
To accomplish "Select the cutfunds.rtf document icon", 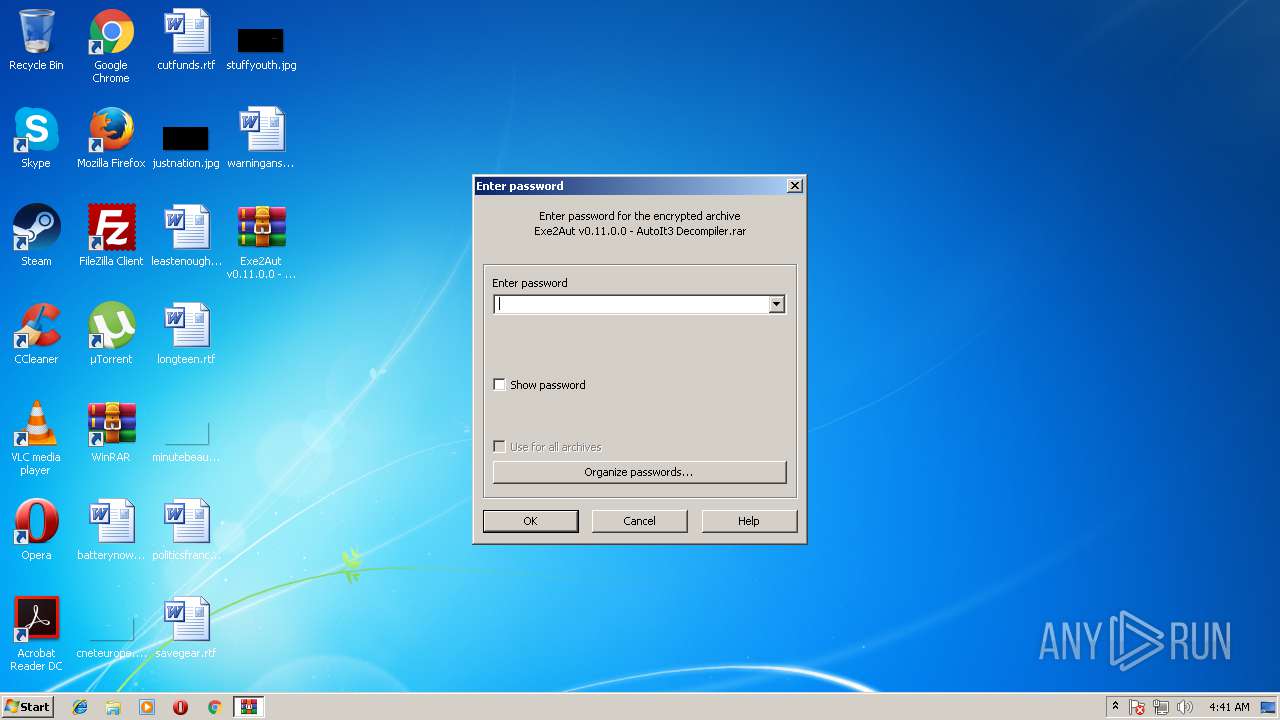I will coord(186,40).
